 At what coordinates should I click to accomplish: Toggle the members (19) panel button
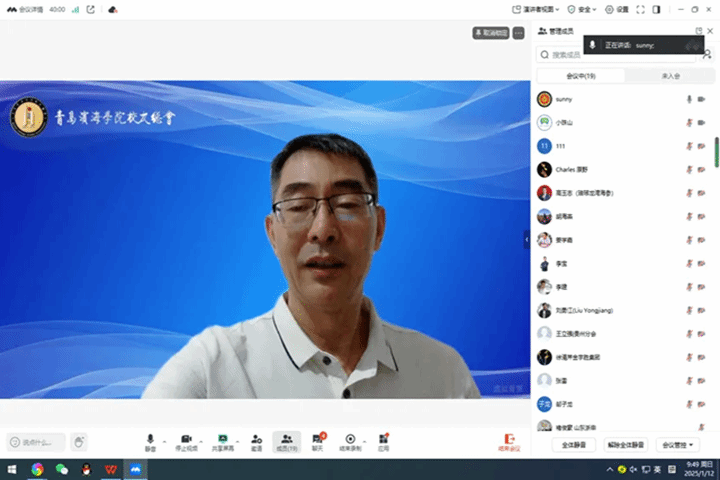[287, 442]
